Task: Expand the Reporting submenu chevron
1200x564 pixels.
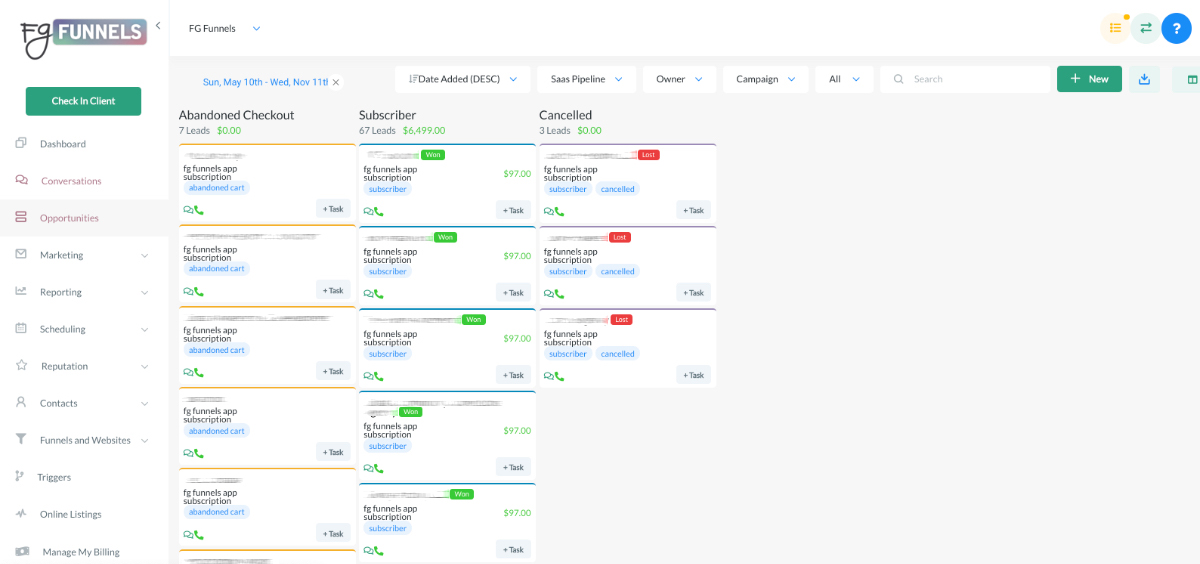Action: click(x=145, y=292)
